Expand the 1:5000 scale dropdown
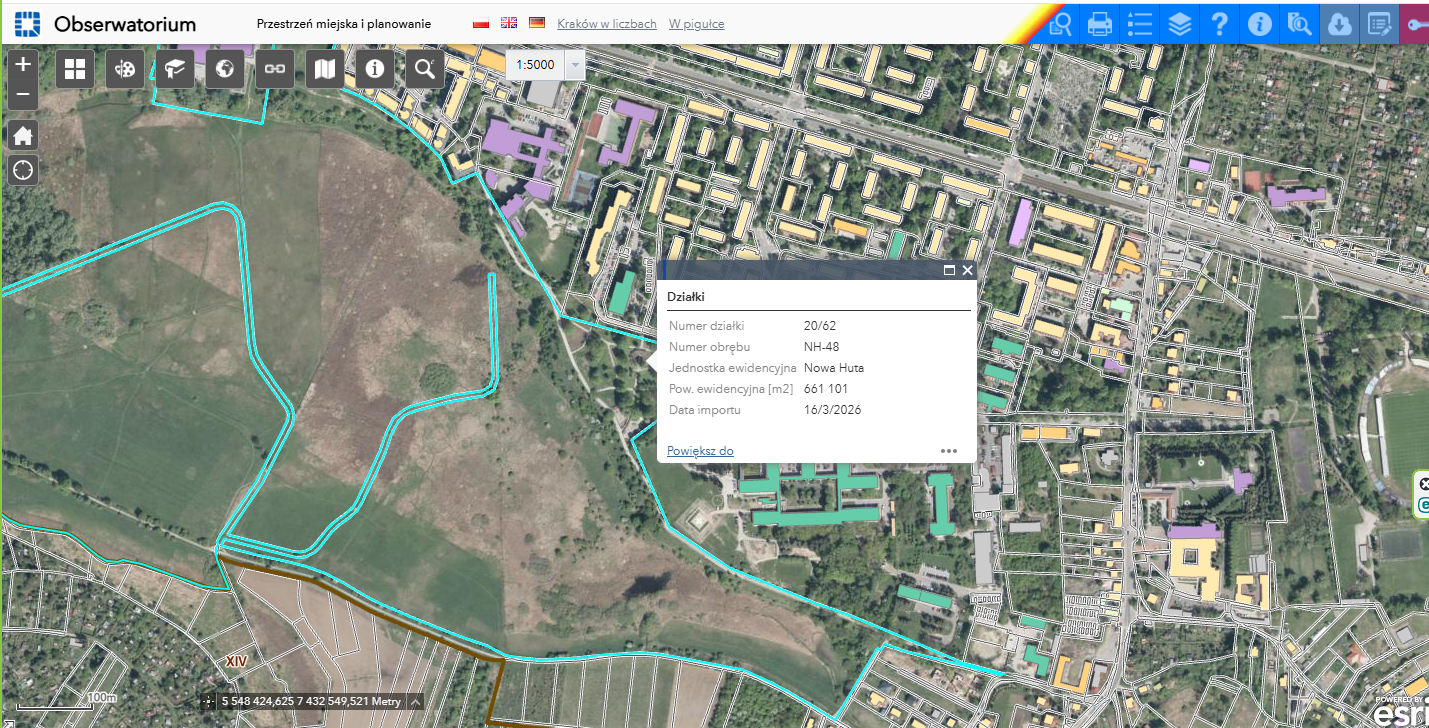 coord(575,66)
